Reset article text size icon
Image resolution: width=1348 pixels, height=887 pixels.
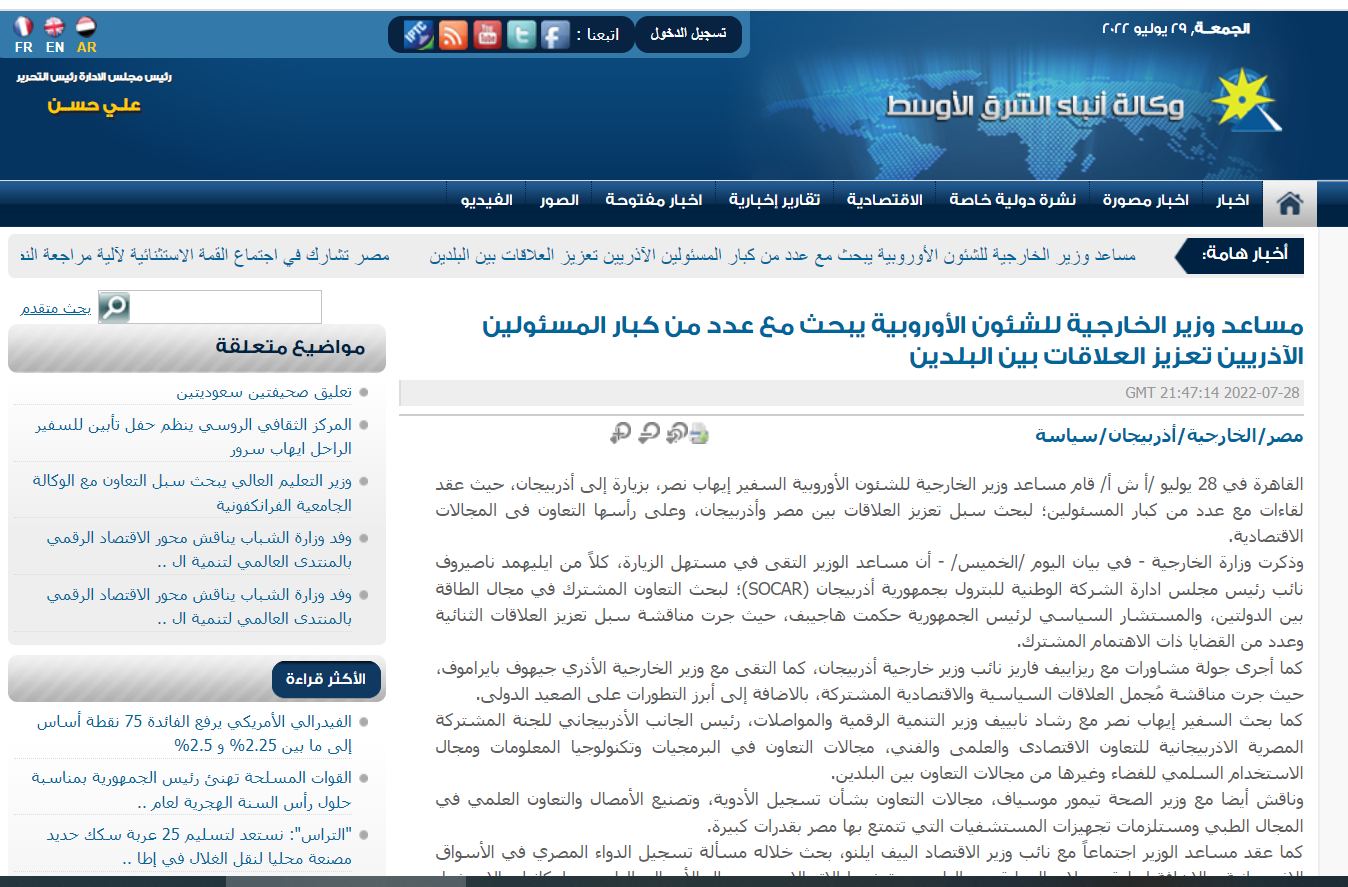(x=677, y=432)
